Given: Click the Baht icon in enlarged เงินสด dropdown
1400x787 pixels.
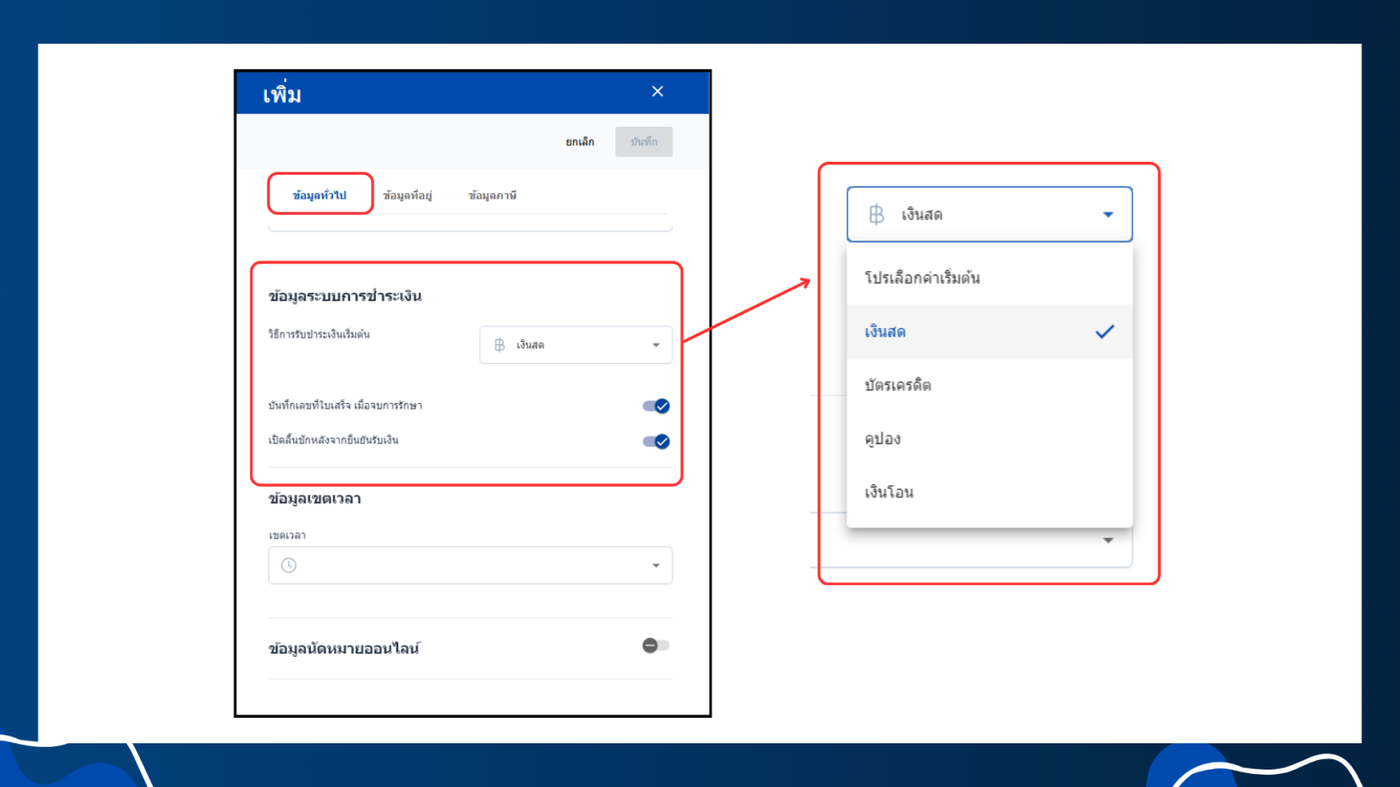Looking at the screenshot, I should click(x=876, y=214).
